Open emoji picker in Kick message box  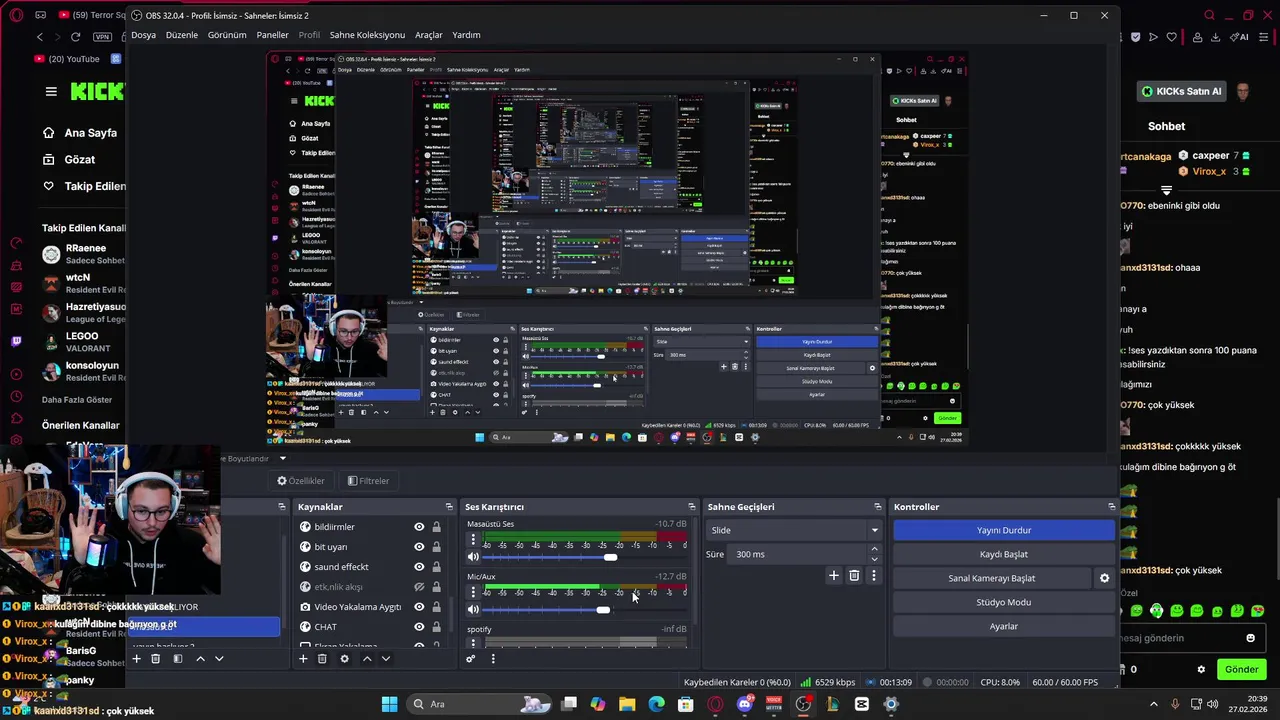(1250, 638)
